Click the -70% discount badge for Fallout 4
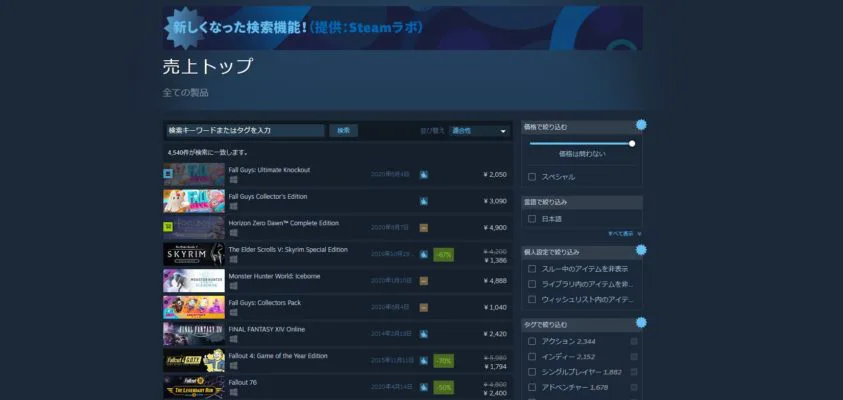Image resolution: width=843 pixels, height=400 pixels. (x=444, y=361)
